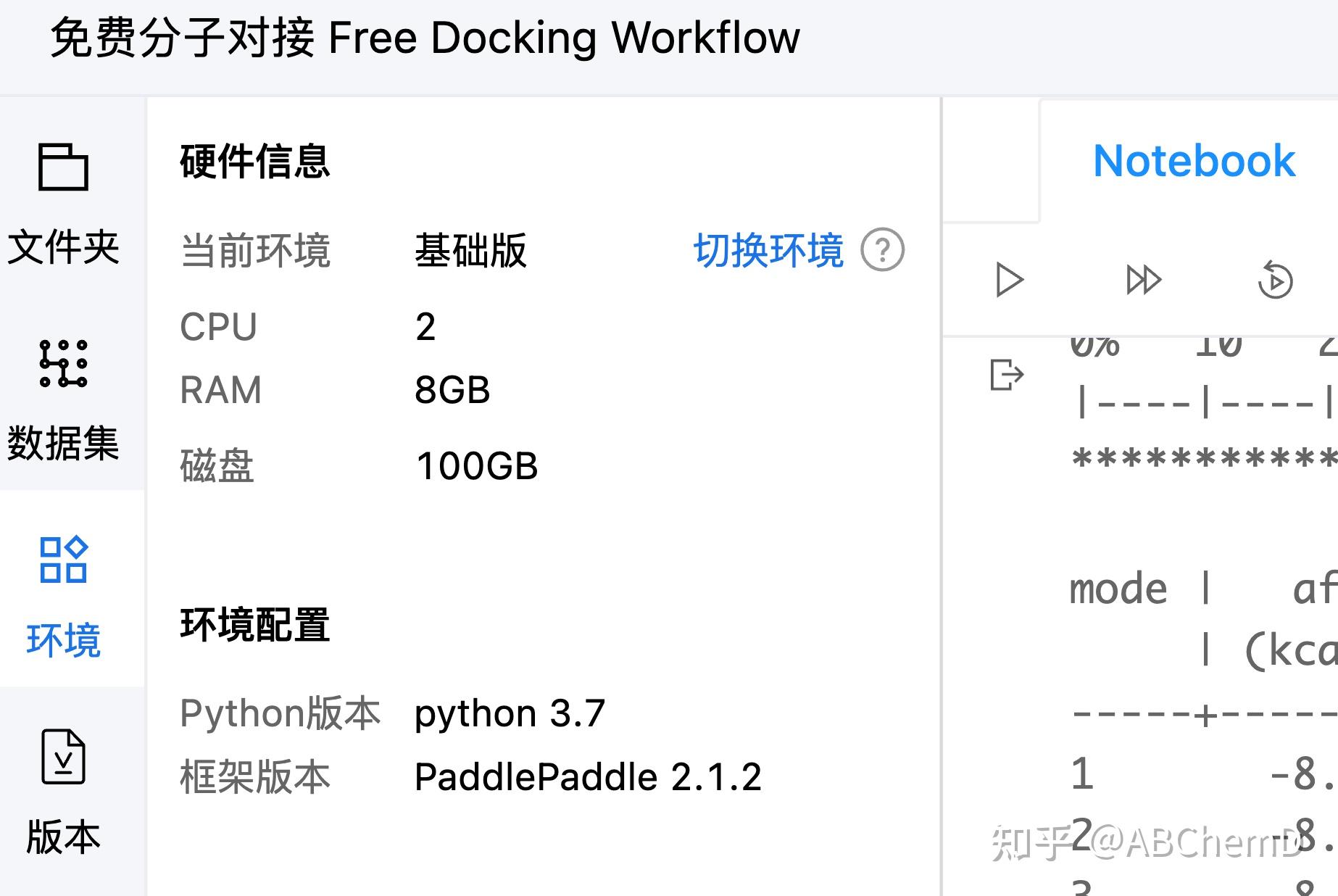Click the python 3.7 version text
The width and height of the screenshot is (1338, 896).
(x=509, y=713)
